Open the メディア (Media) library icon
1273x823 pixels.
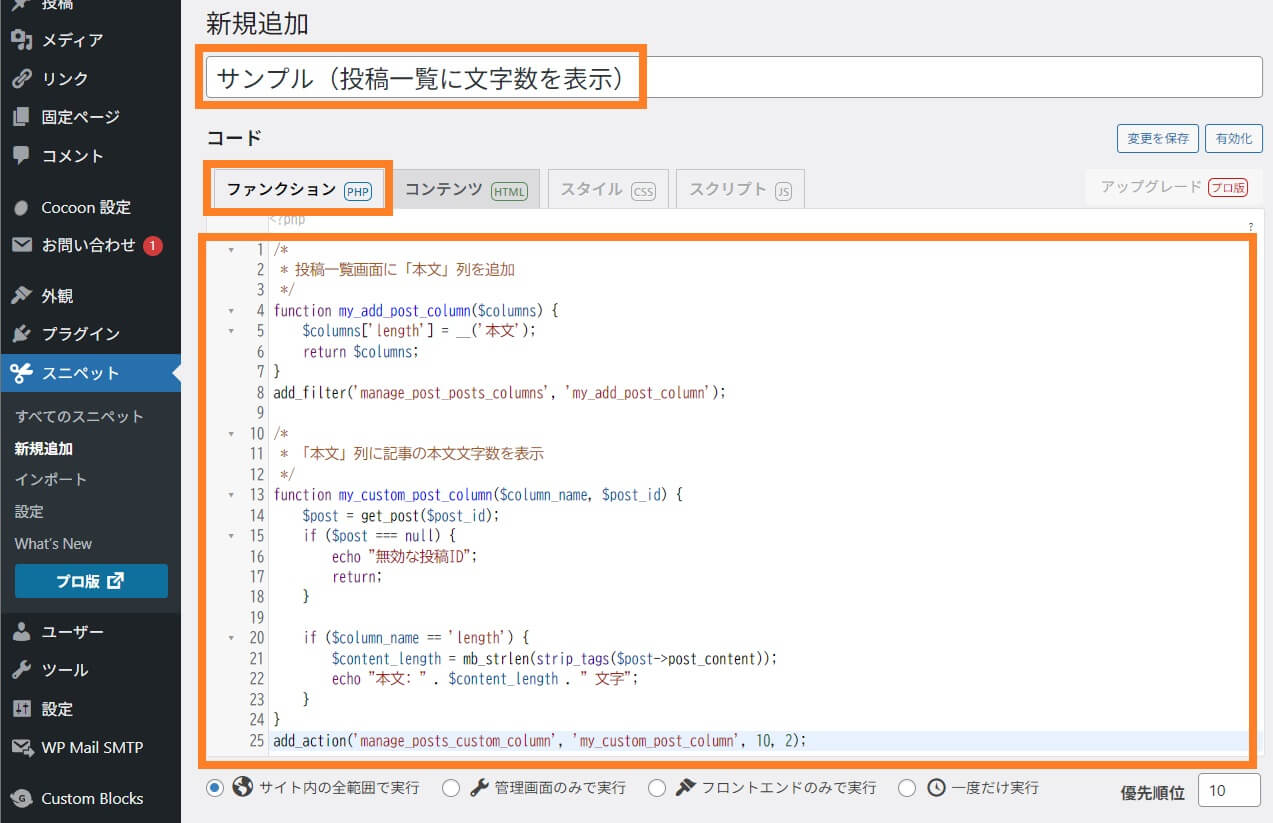20,40
